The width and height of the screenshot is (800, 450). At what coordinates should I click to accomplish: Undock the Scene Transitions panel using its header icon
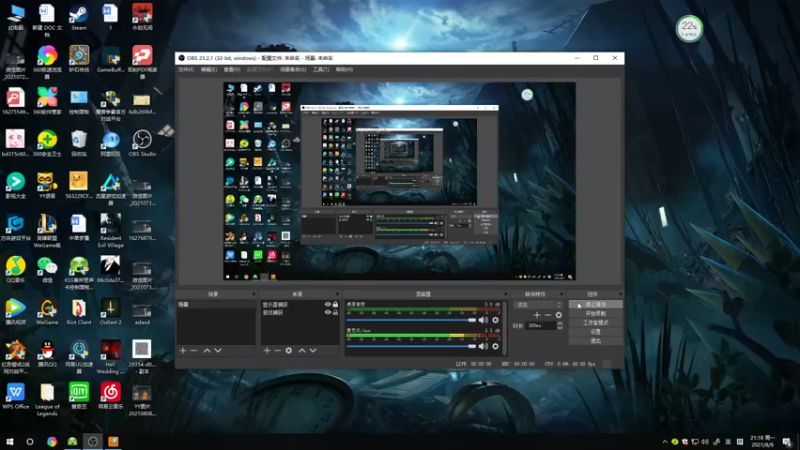[x=561, y=294]
